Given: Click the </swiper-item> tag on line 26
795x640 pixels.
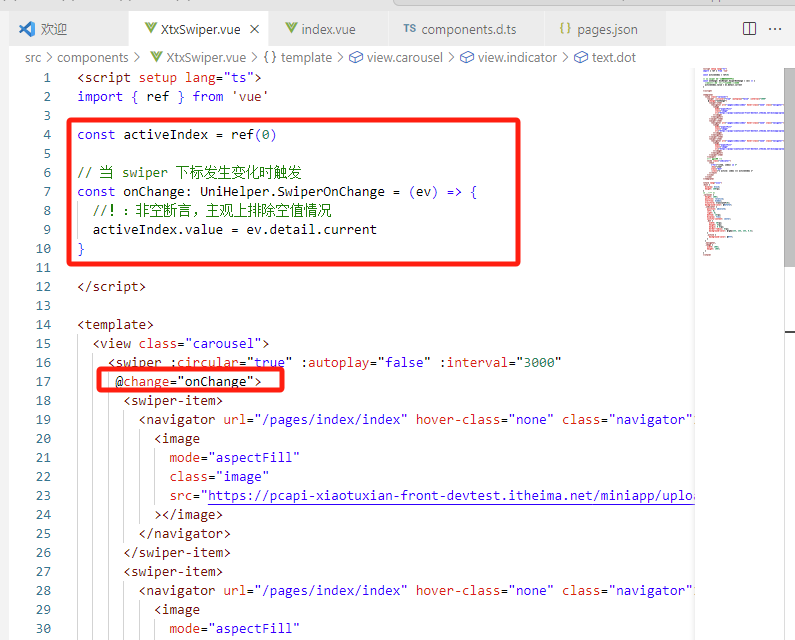Looking at the screenshot, I should point(177,553).
